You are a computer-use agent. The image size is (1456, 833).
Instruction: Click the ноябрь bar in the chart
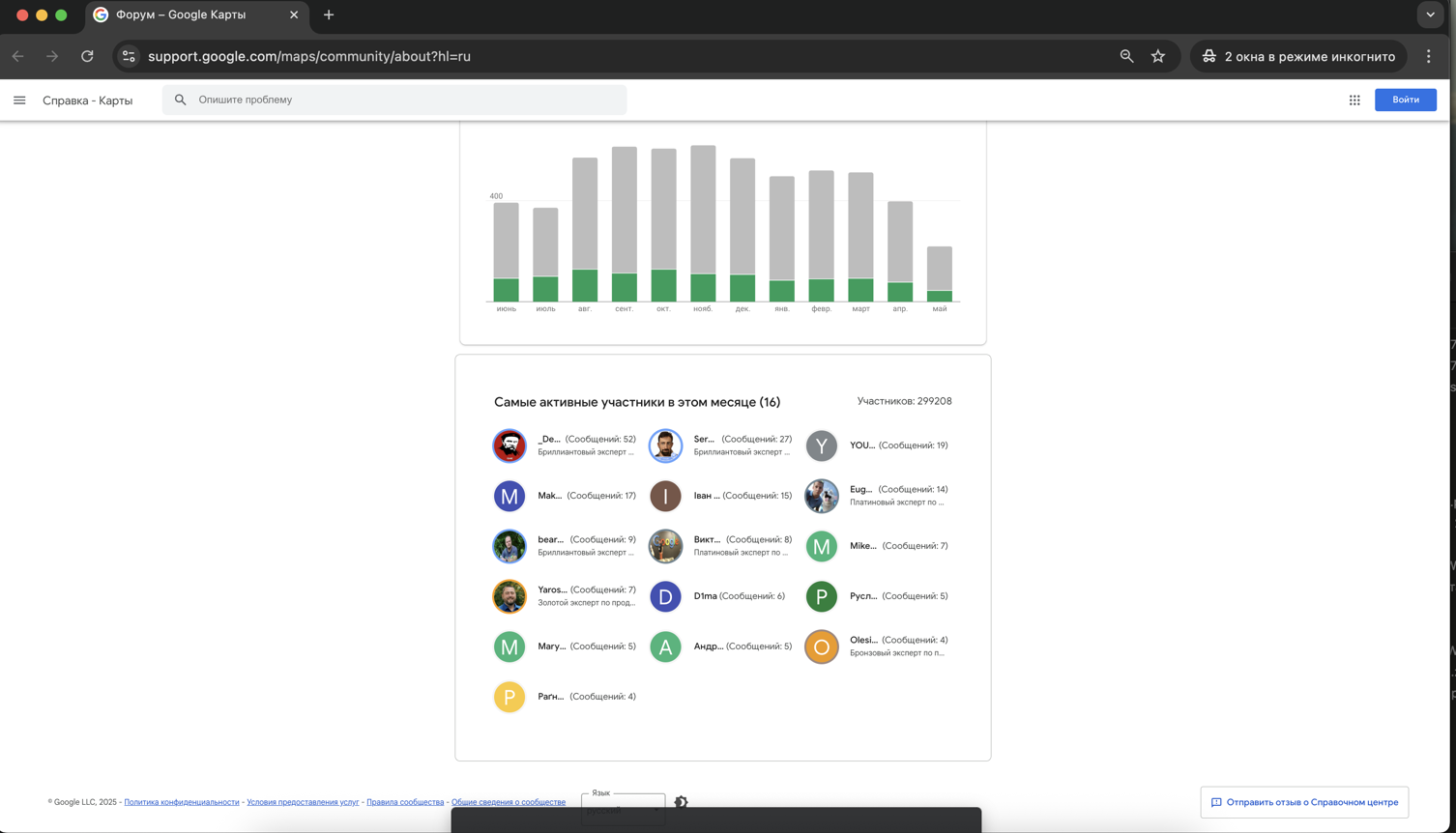click(x=703, y=223)
